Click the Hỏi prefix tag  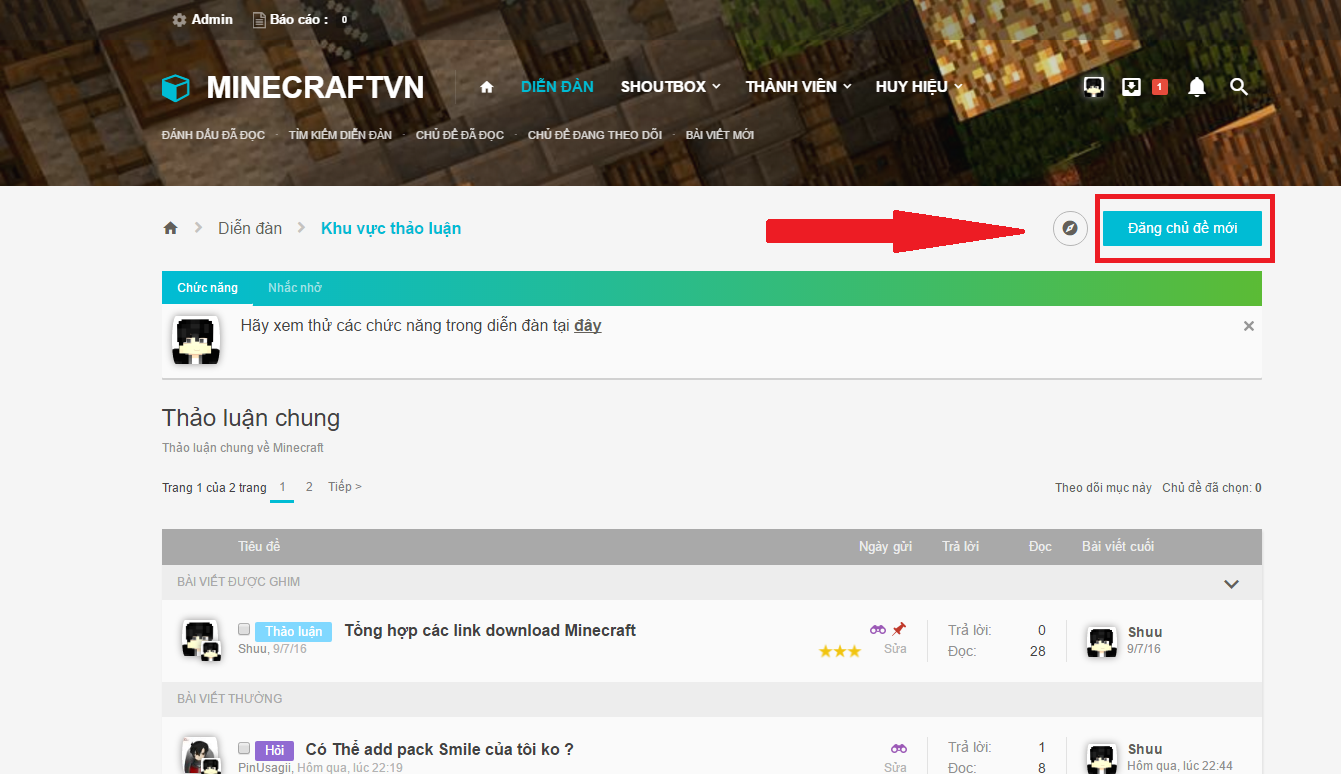[275, 750]
